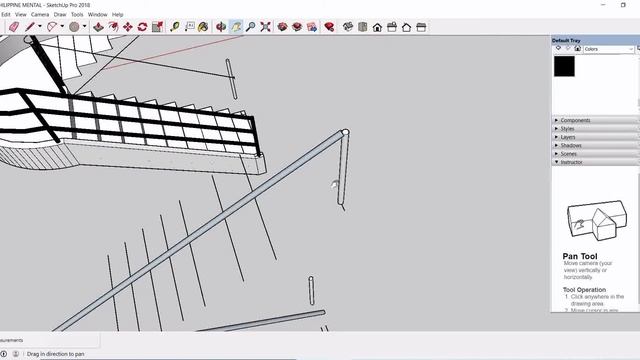Click the 'Pan Tool' instructor heading
This screenshot has height=360, width=640.
coord(580,256)
